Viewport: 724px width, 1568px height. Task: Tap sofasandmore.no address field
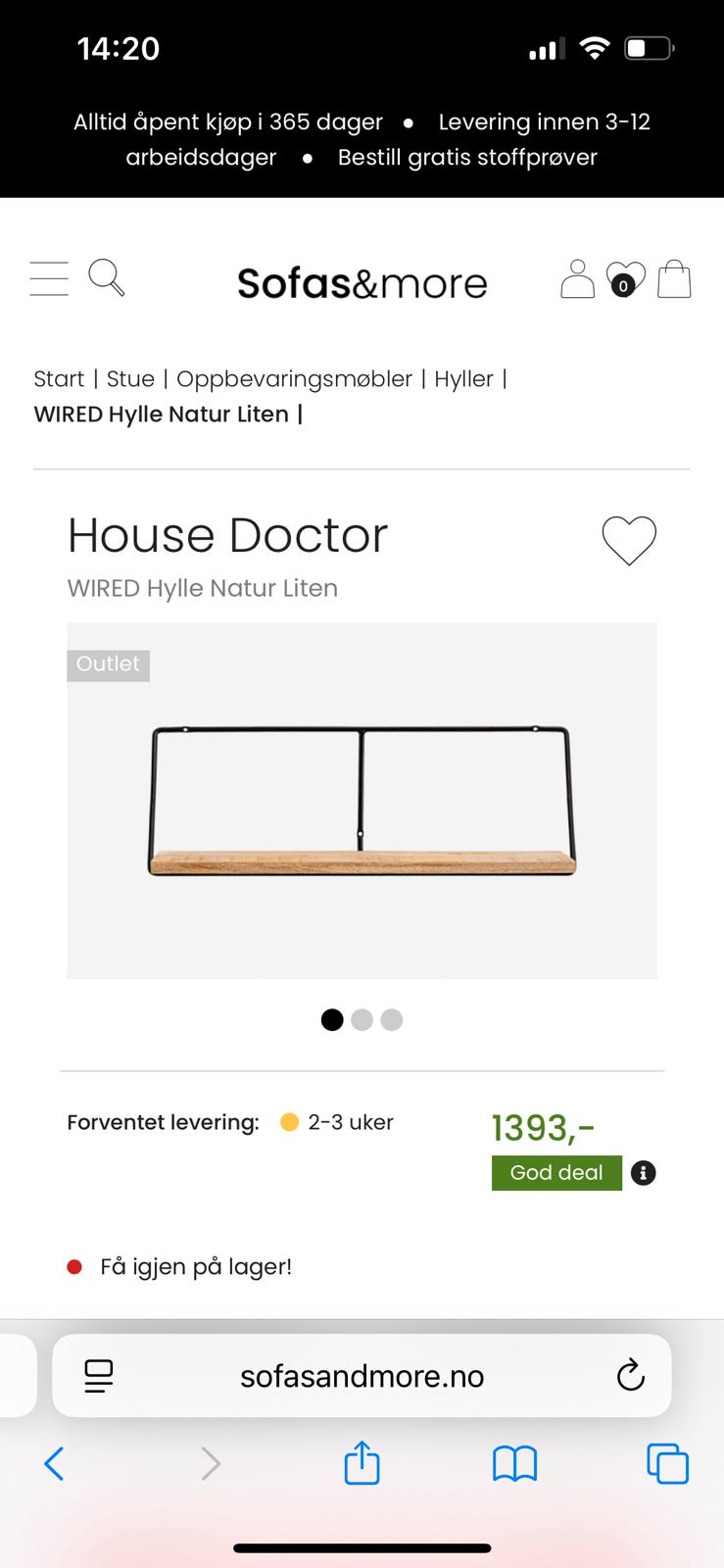tap(362, 1376)
